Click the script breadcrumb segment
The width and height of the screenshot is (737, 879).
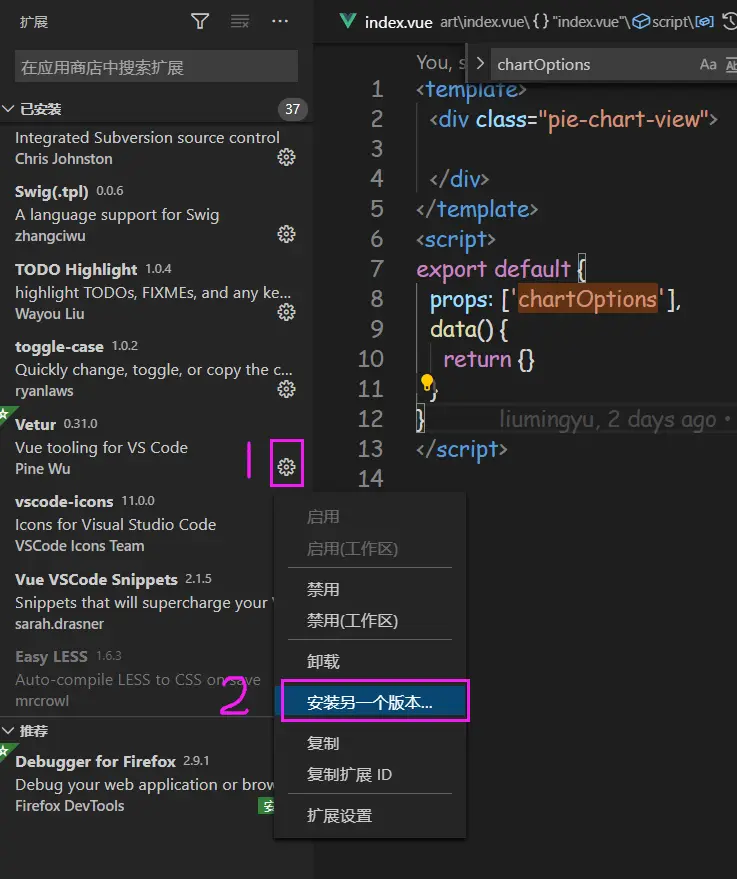pos(671,21)
